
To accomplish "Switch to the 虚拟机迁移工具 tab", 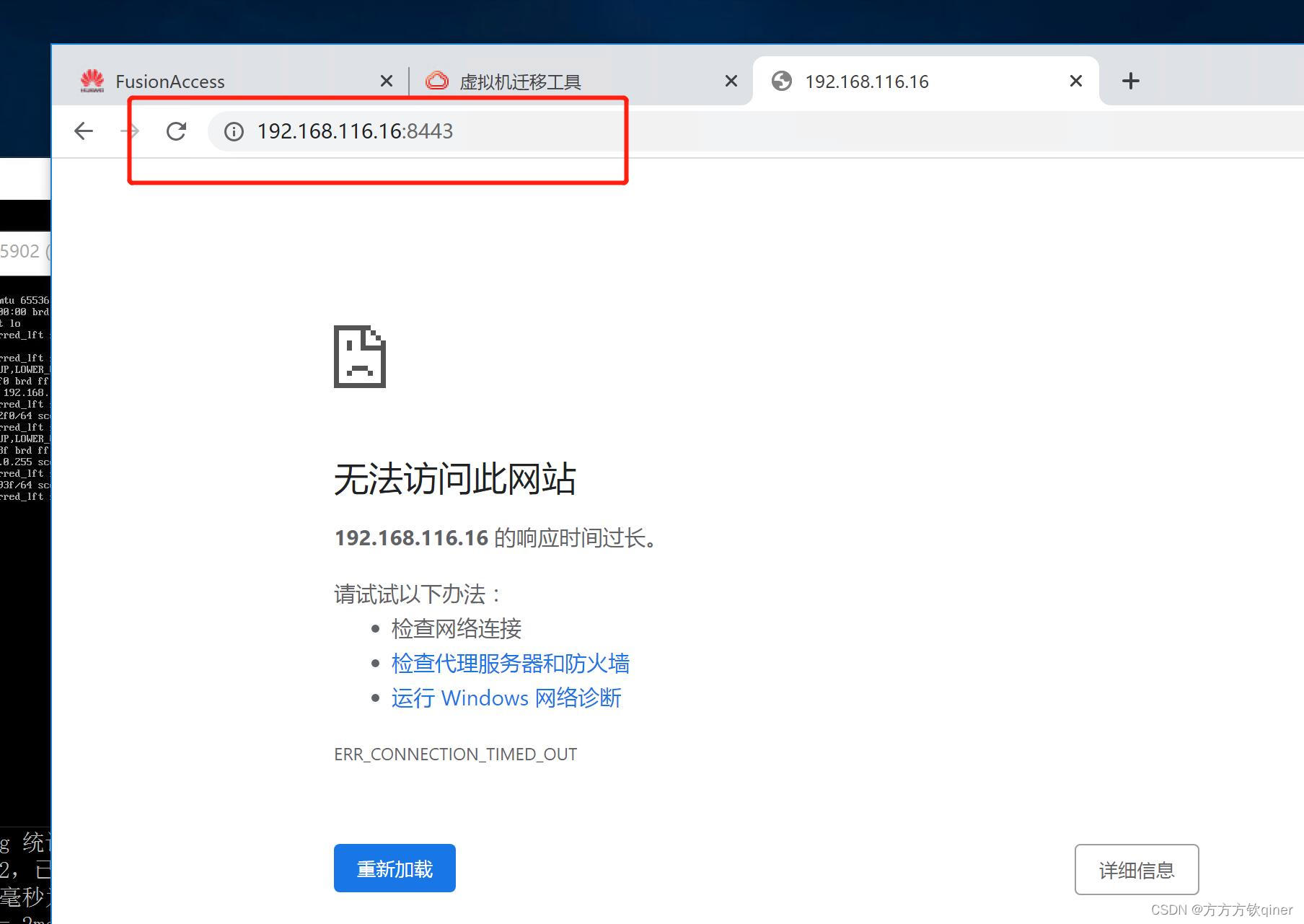I will point(580,82).
